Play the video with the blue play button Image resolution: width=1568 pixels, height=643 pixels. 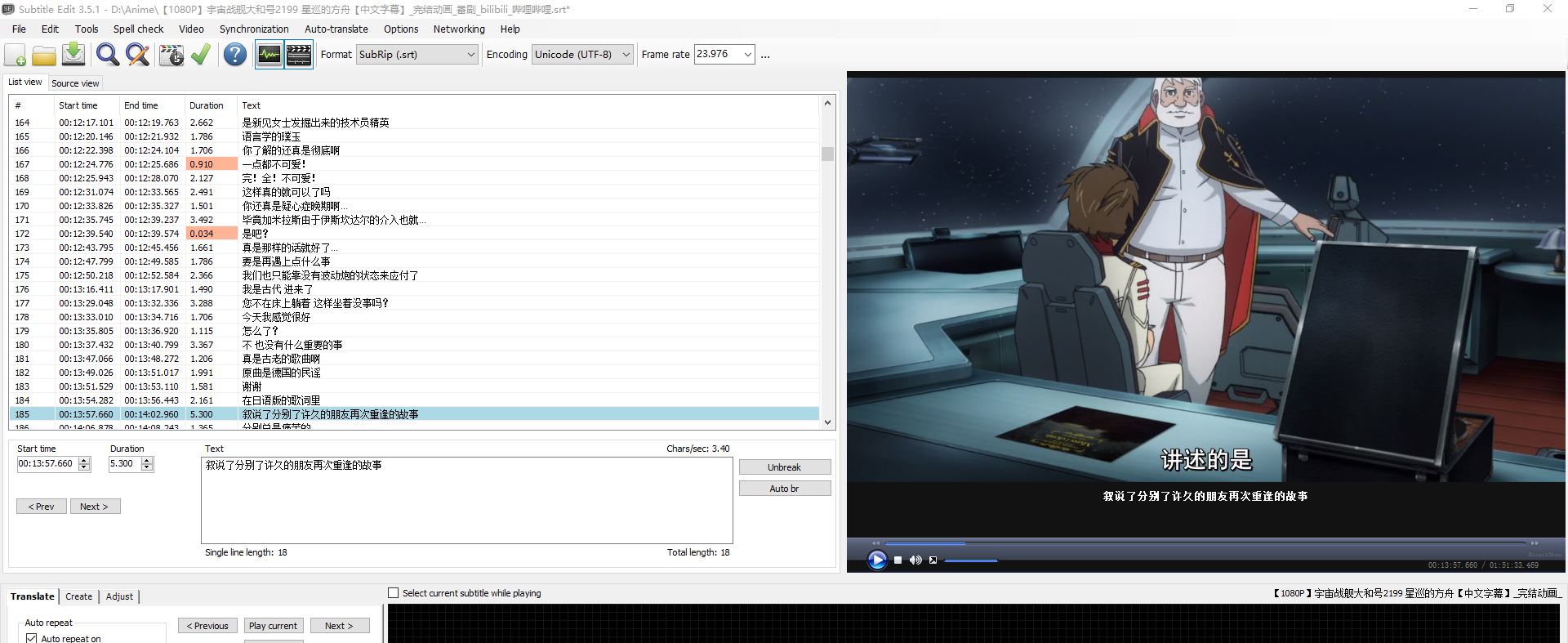(877, 560)
